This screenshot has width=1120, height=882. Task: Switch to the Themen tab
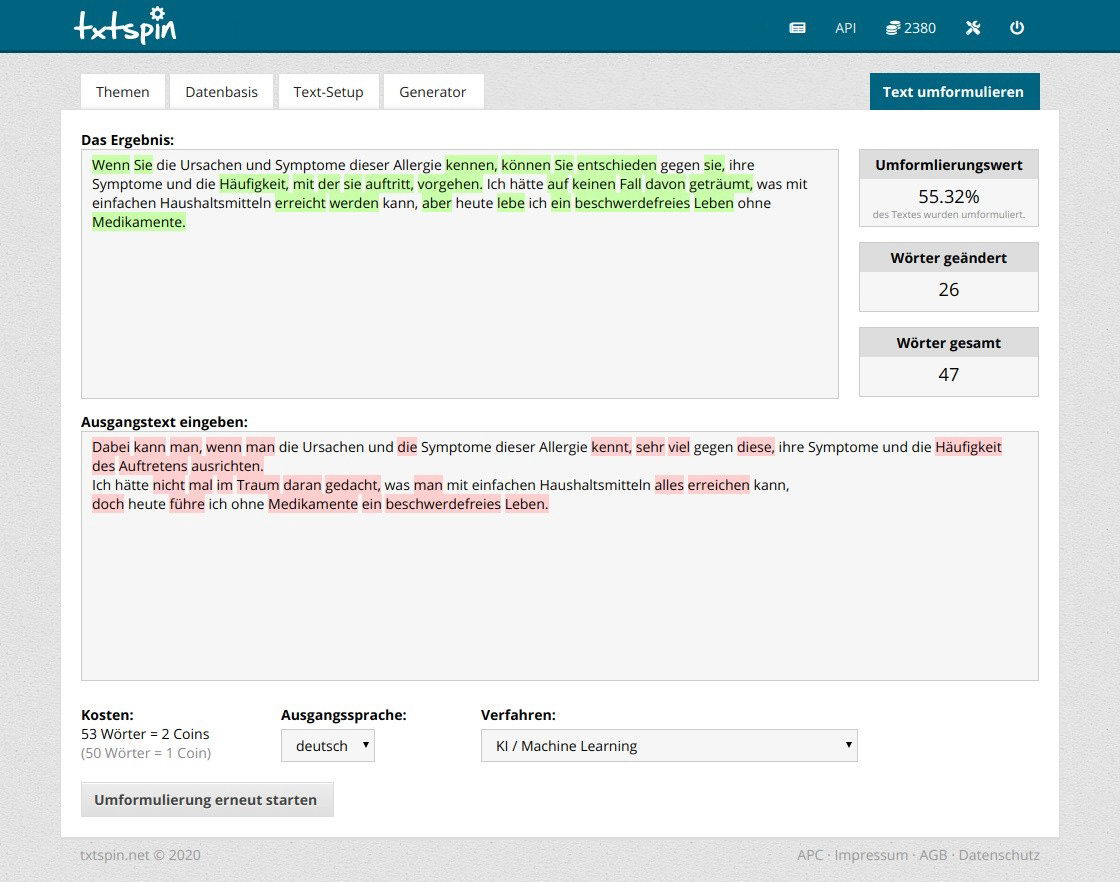pyautogui.click(x=122, y=91)
